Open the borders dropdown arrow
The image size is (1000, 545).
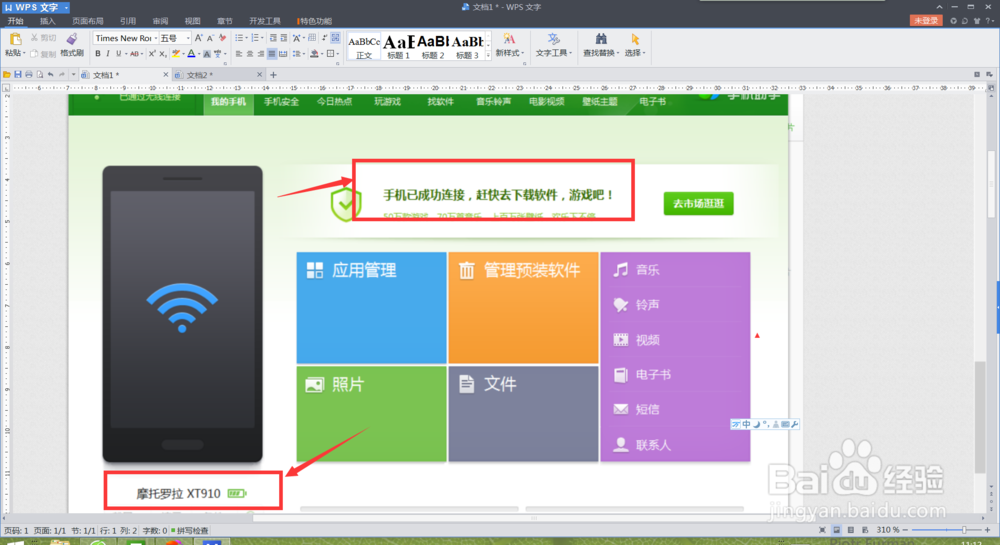click(x=338, y=54)
